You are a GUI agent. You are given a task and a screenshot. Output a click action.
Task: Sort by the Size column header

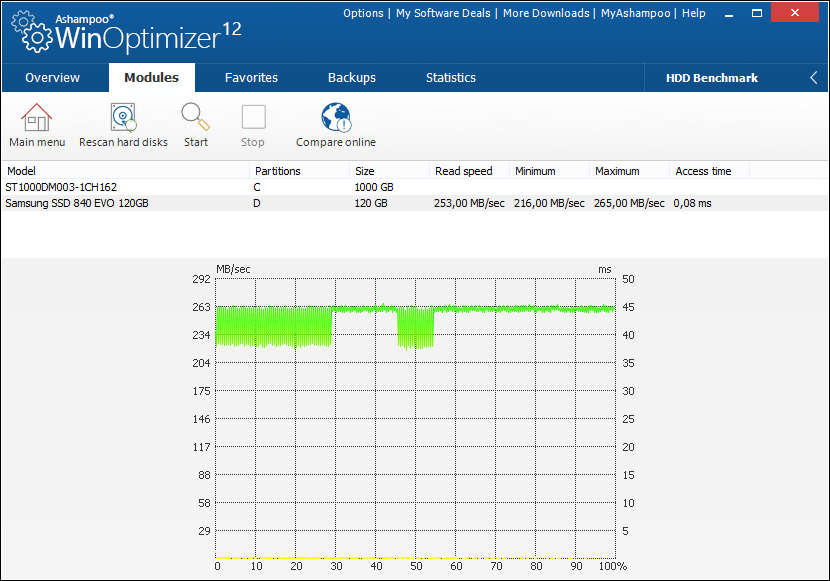[389, 171]
